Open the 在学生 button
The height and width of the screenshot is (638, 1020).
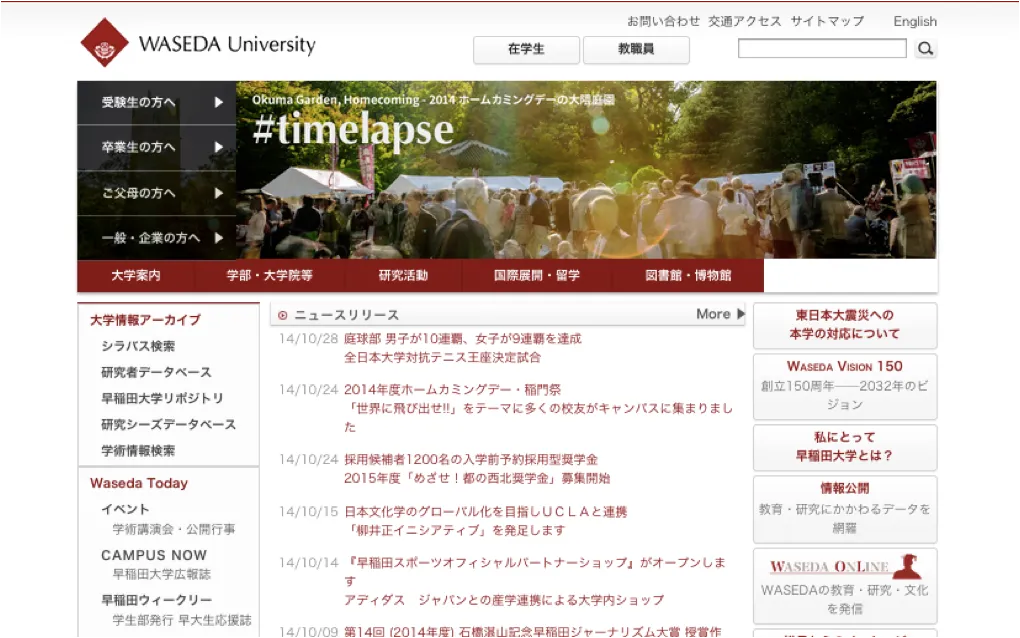coord(526,49)
